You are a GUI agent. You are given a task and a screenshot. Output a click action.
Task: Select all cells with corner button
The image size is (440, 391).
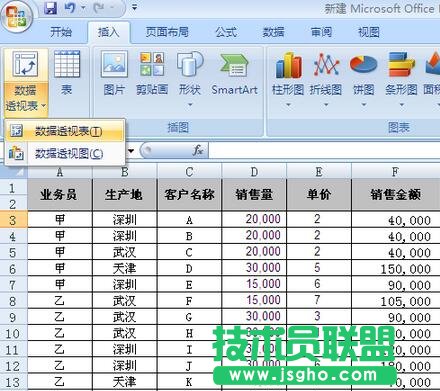[x=13, y=171]
